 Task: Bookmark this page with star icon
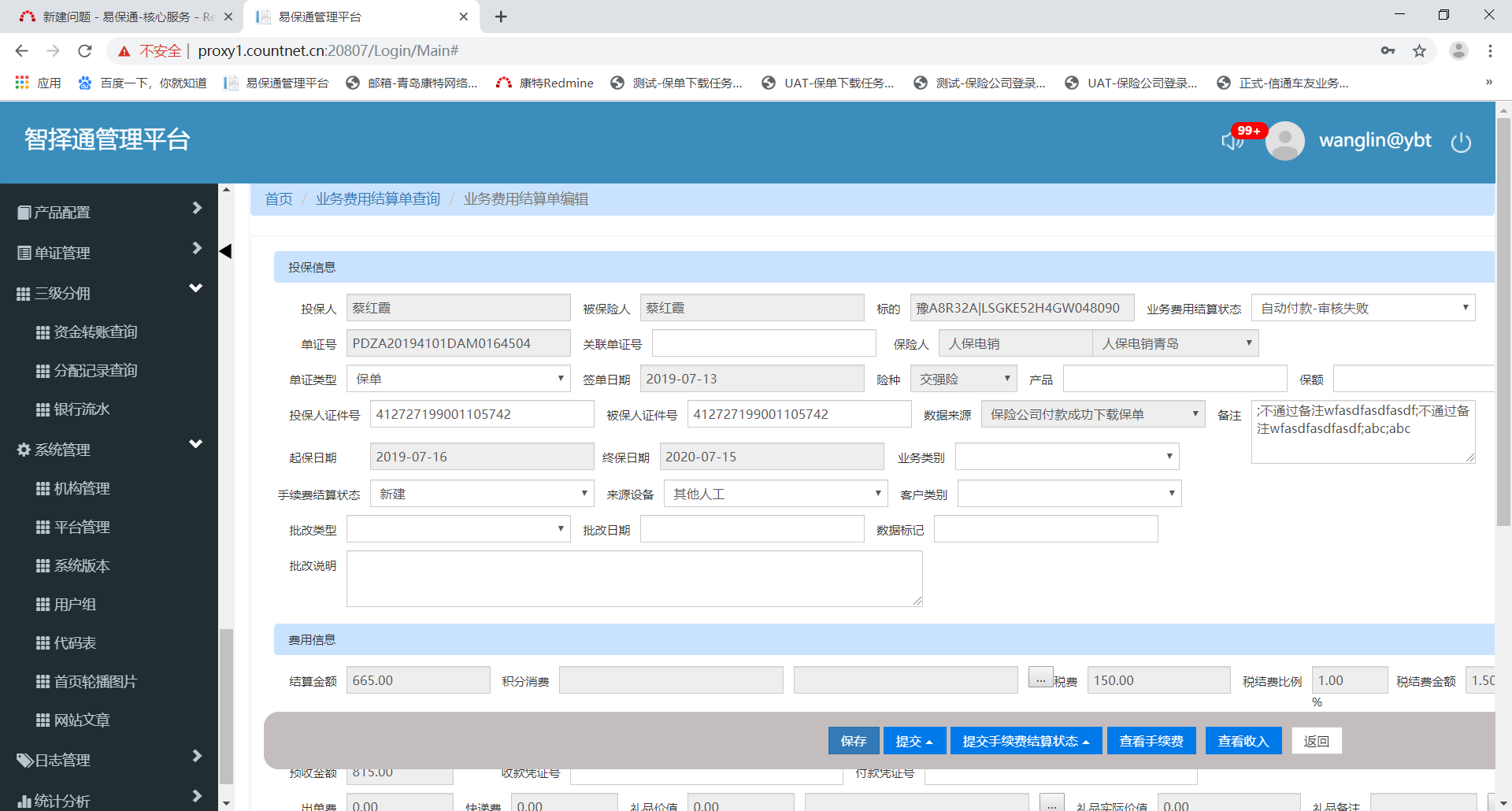(x=1419, y=51)
